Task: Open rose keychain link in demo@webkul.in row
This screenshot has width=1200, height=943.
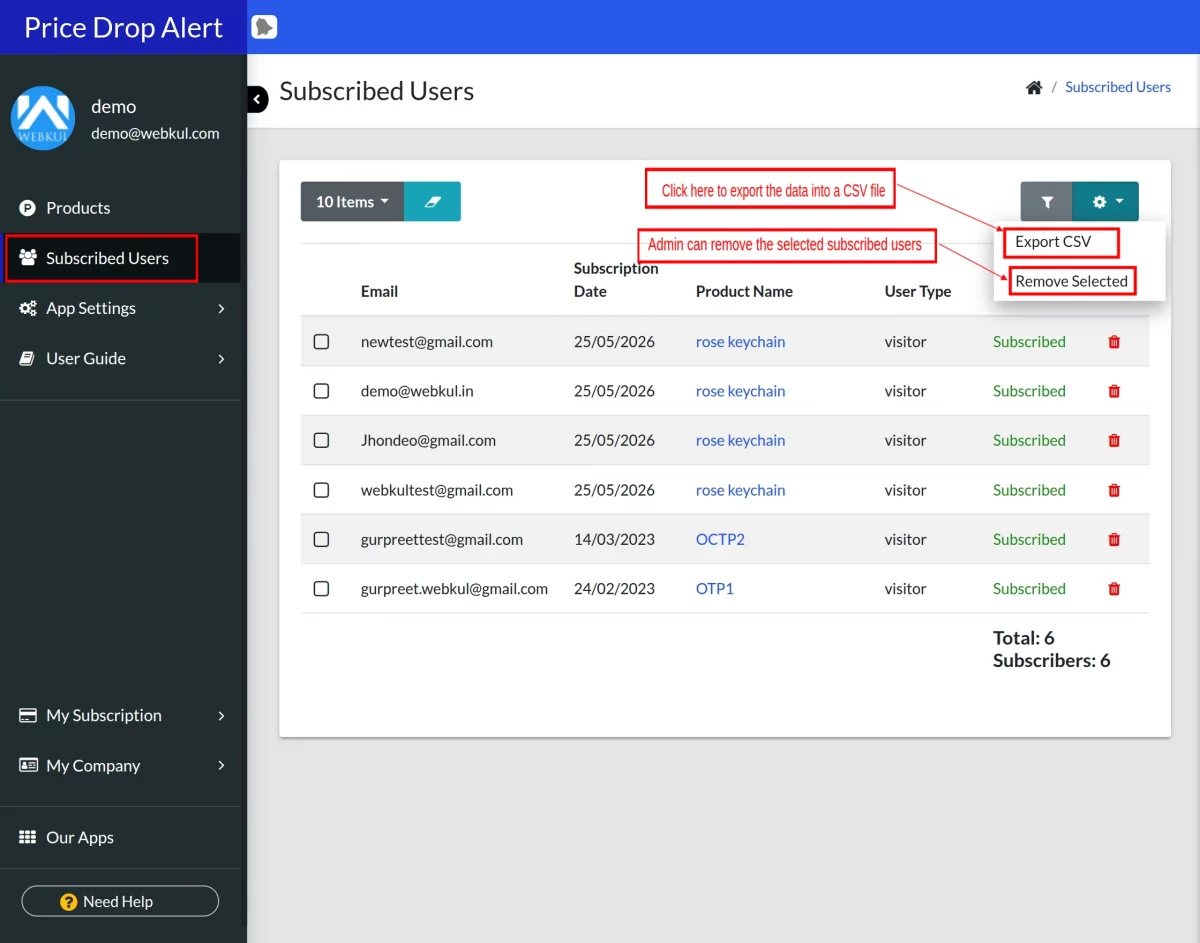Action: (740, 391)
